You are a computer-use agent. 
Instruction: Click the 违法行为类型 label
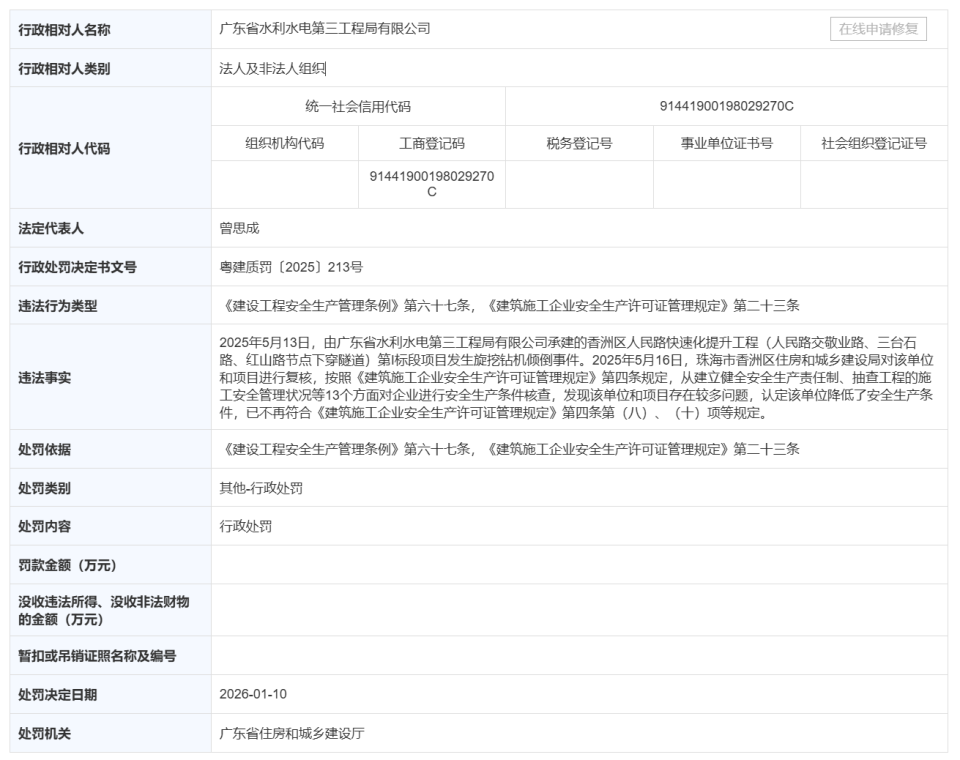pos(58,306)
